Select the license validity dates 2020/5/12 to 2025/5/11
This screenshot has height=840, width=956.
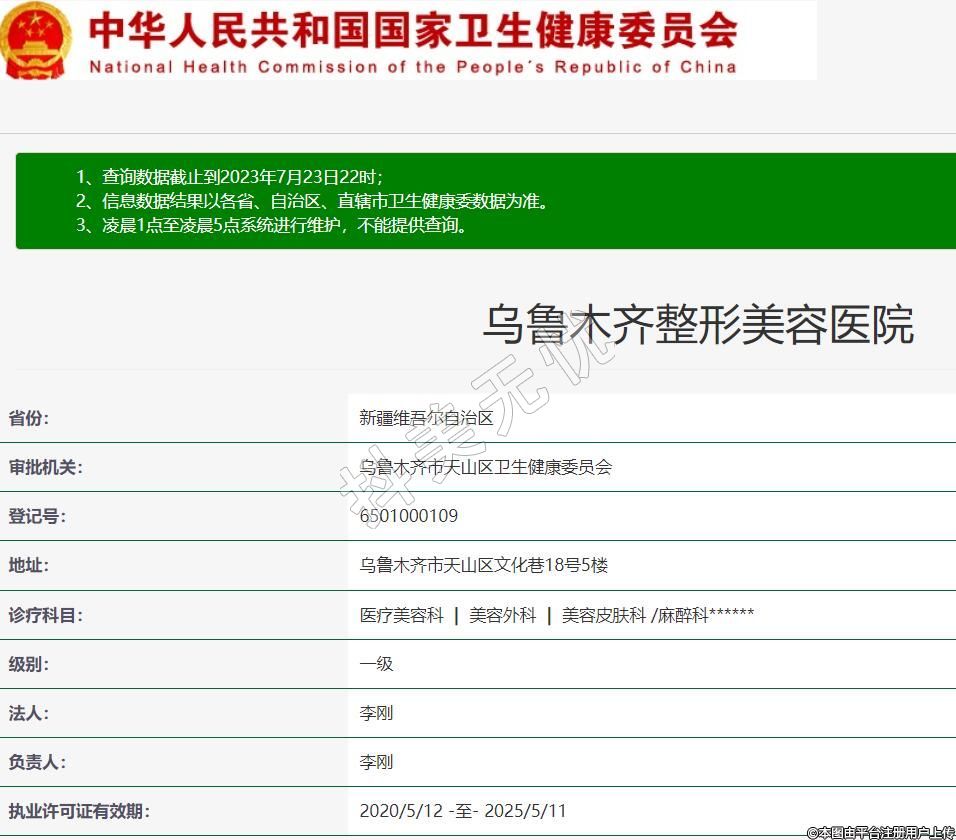coord(463,811)
